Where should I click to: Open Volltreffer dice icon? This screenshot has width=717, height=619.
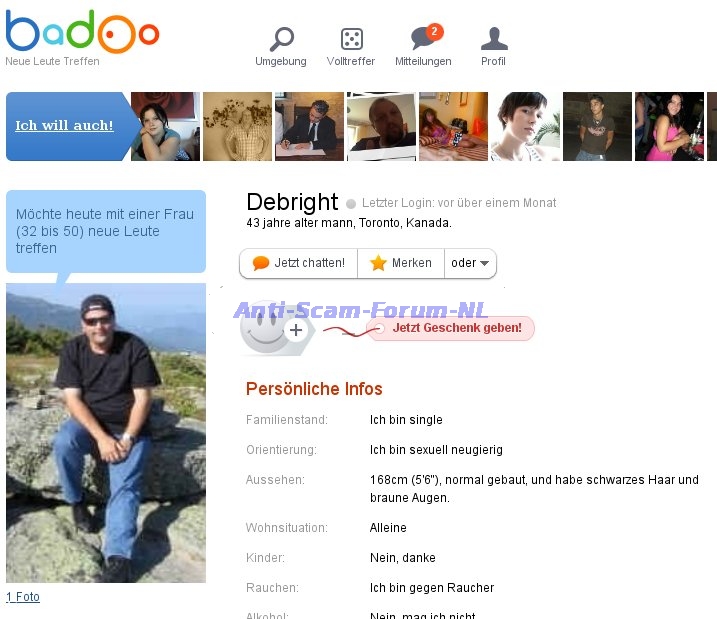click(x=351, y=40)
